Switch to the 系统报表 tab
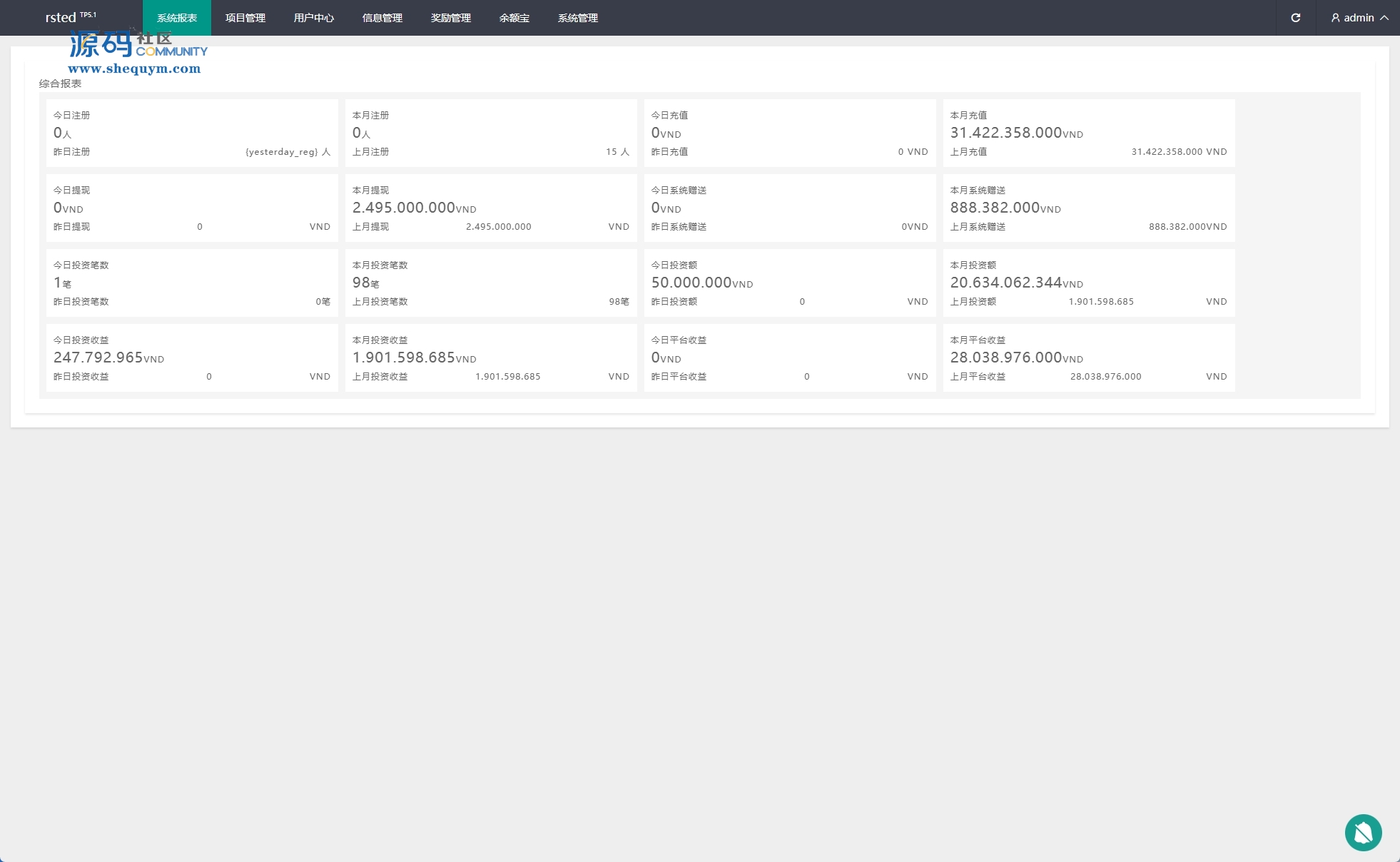 point(177,18)
